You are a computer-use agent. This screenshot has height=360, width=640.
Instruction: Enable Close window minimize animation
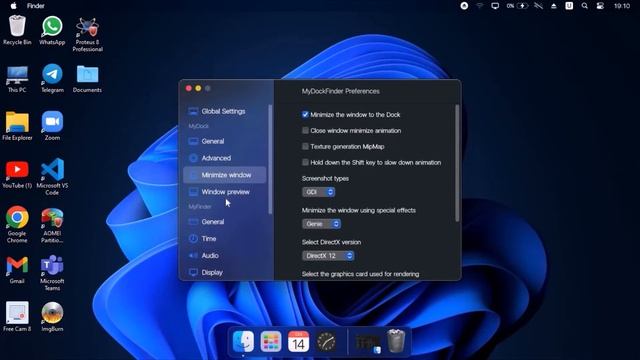(x=305, y=131)
